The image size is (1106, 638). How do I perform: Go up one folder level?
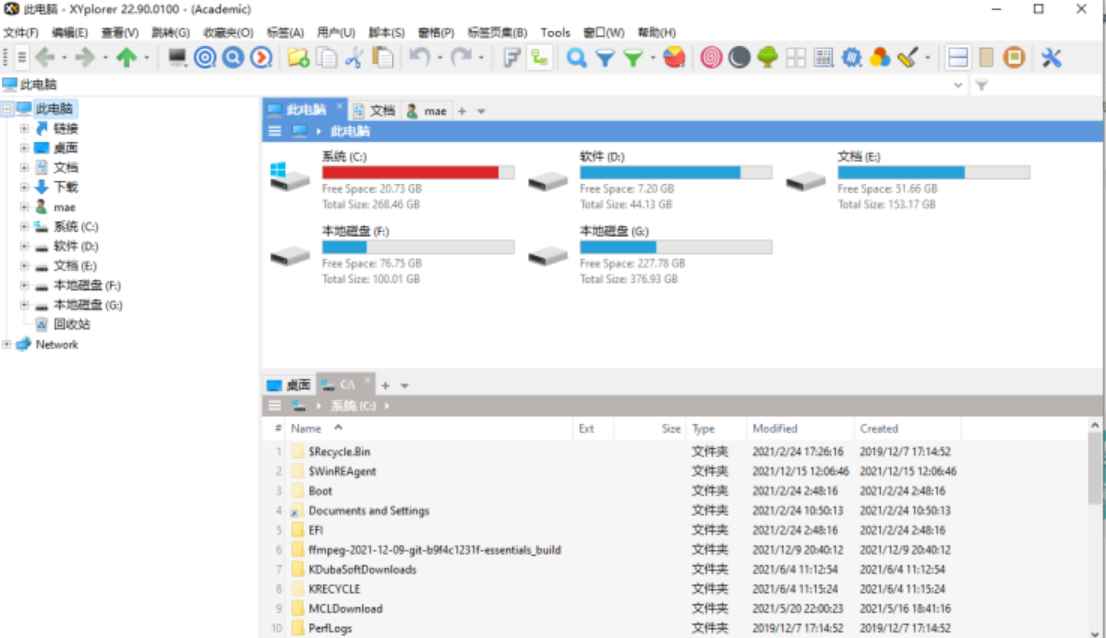(127, 57)
